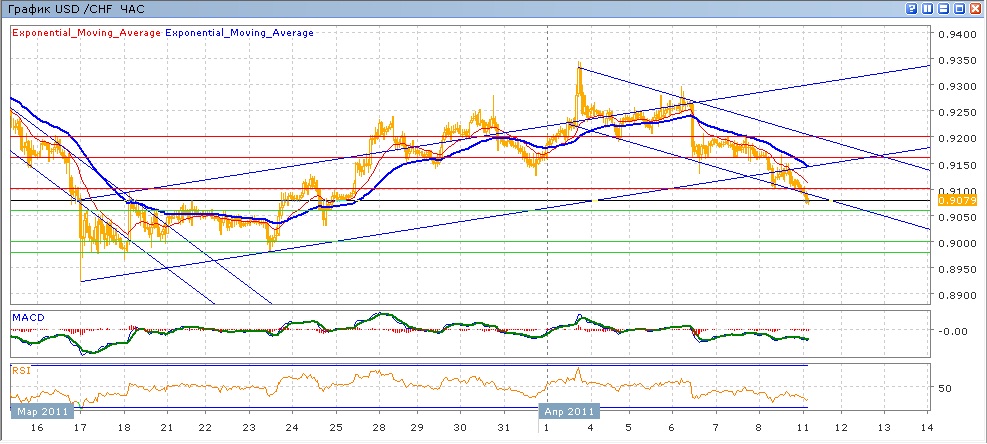Close the USD/CHF chart window

[975, 8]
